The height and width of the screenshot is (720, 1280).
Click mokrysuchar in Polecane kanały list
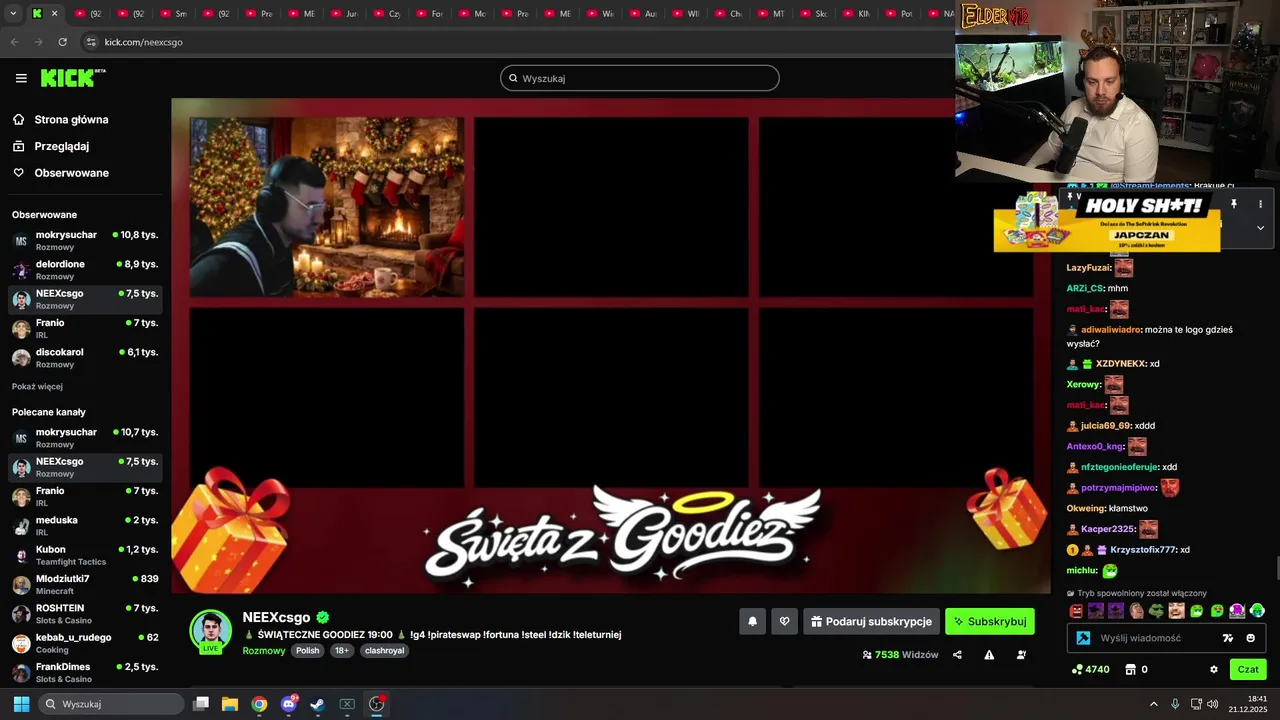(85, 438)
